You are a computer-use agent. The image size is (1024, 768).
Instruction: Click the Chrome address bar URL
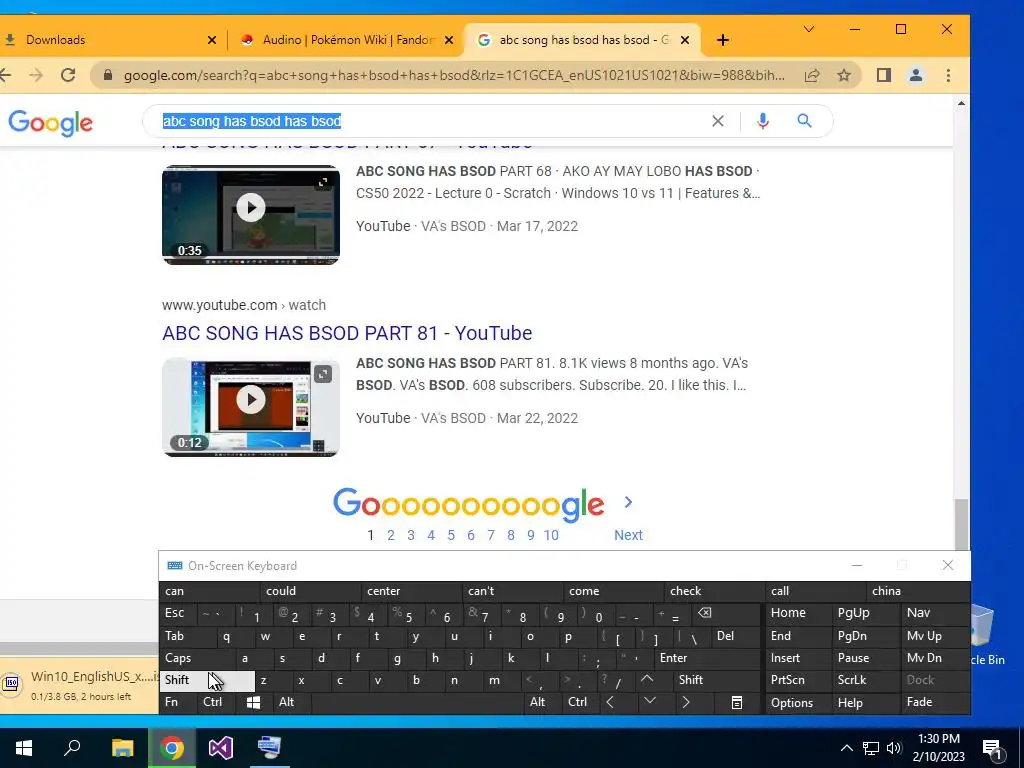(x=454, y=75)
